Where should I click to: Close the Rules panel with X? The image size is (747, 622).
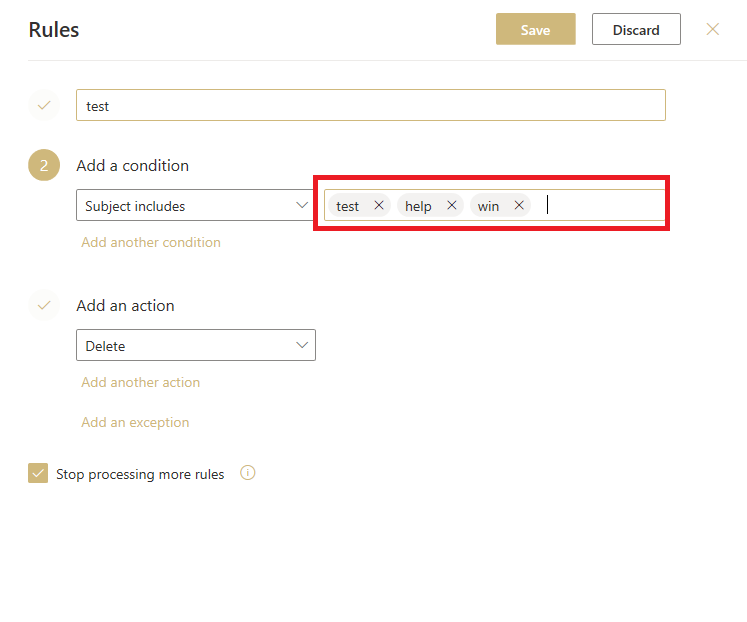pos(713,29)
